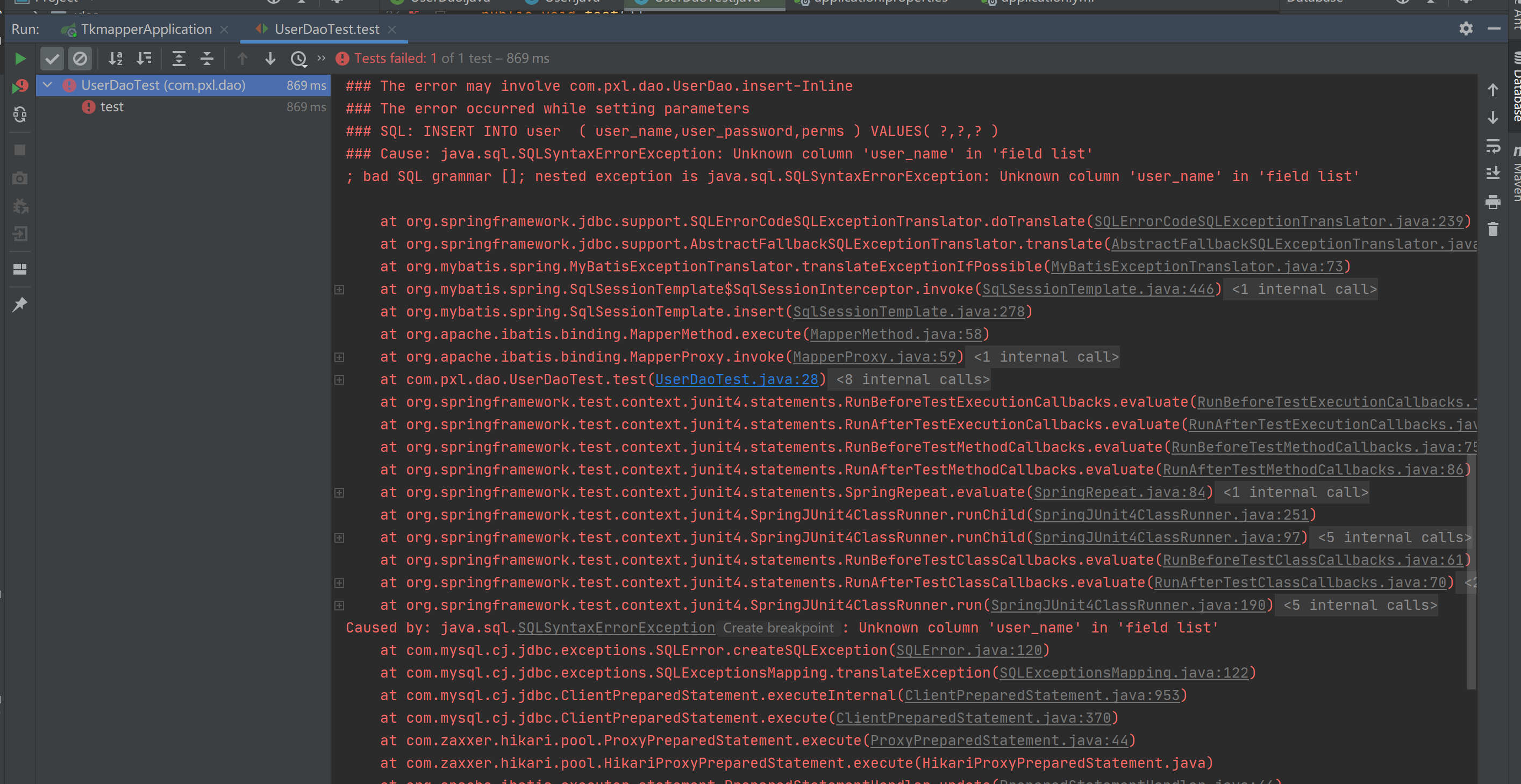Collapse the UserDaoTest tree node
Viewport: 1521px width, 784px height.
tap(48, 85)
